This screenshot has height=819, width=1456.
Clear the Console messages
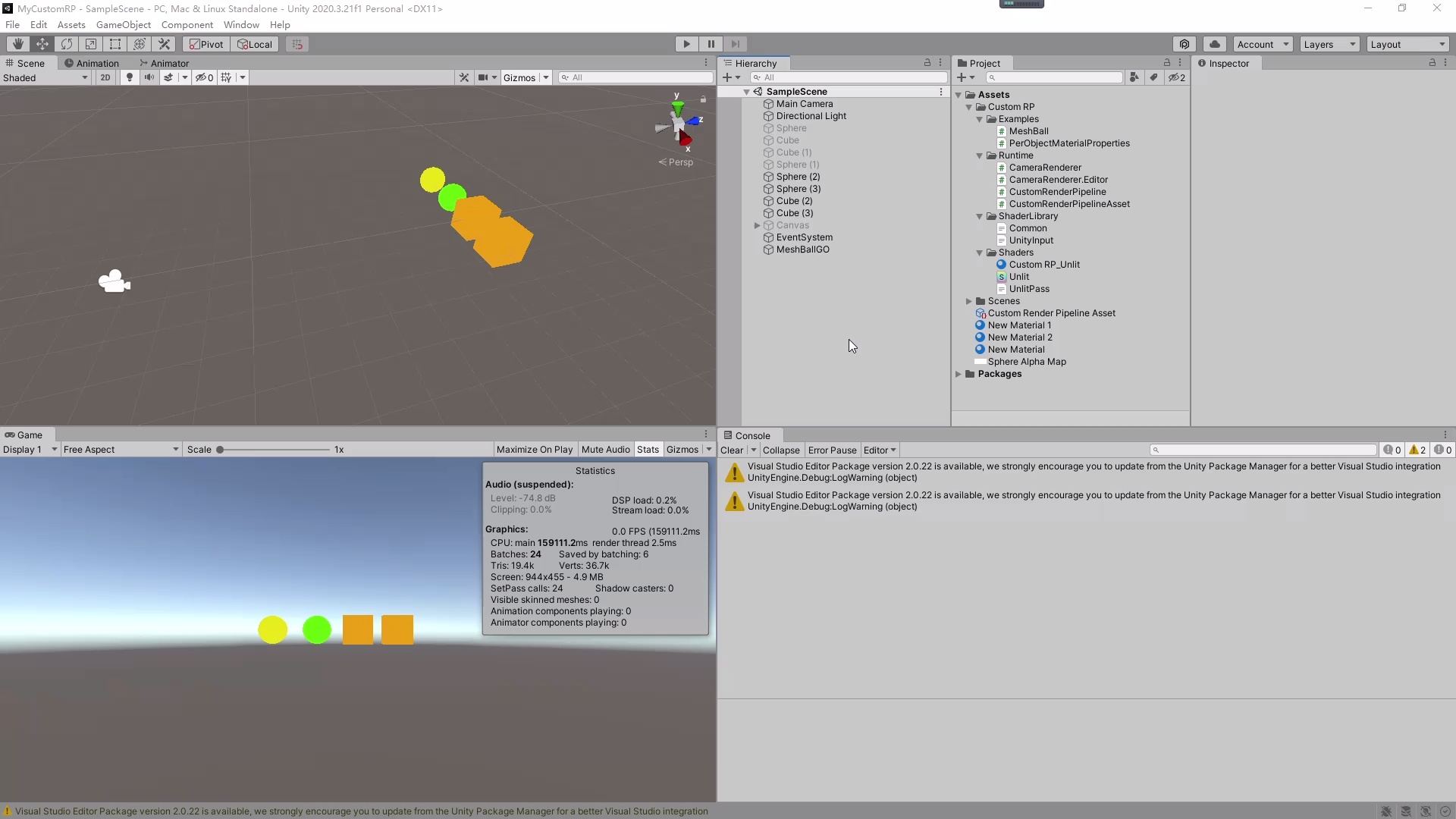[x=732, y=450]
